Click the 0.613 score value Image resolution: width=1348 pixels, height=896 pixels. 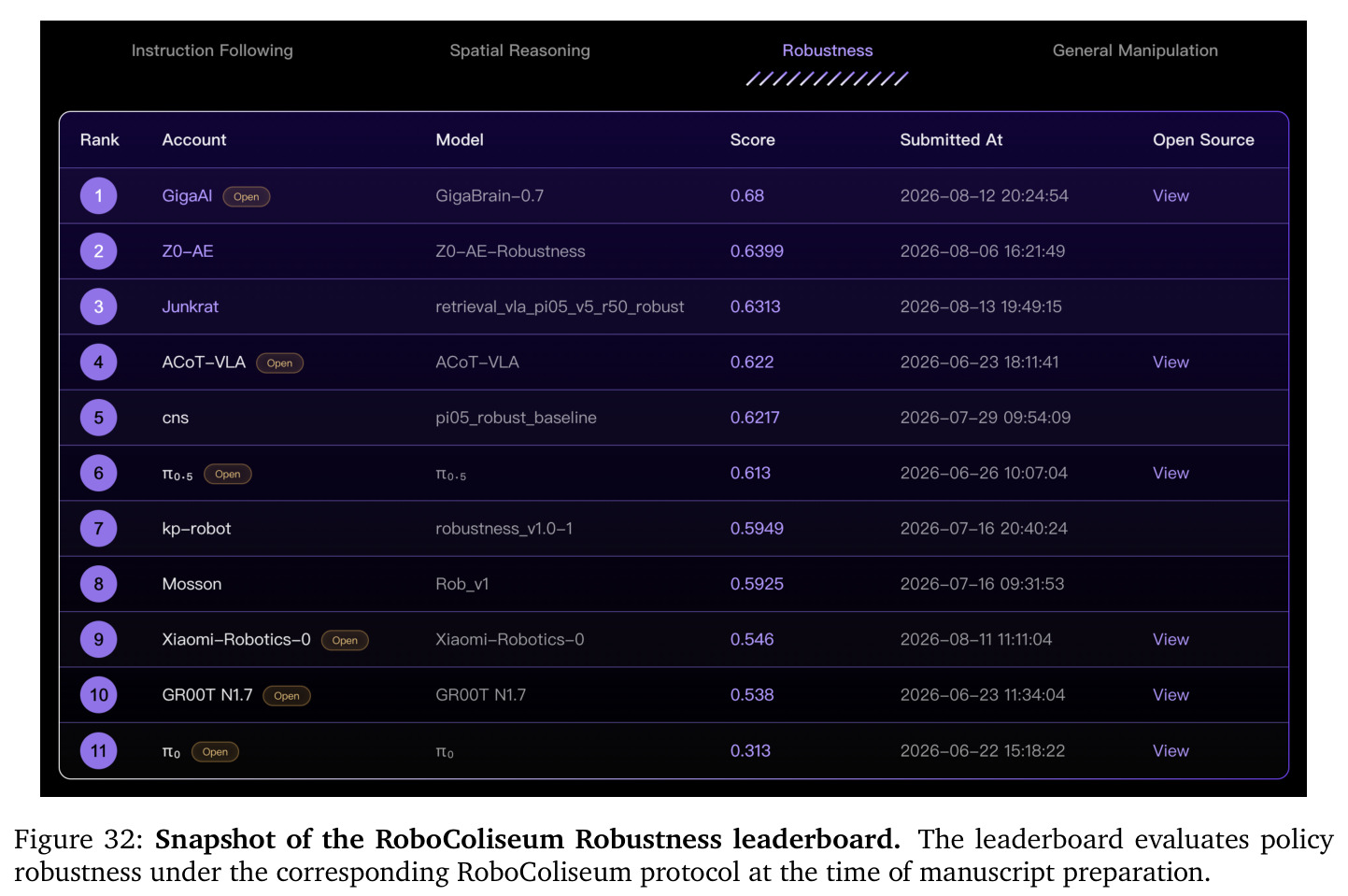(x=750, y=473)
